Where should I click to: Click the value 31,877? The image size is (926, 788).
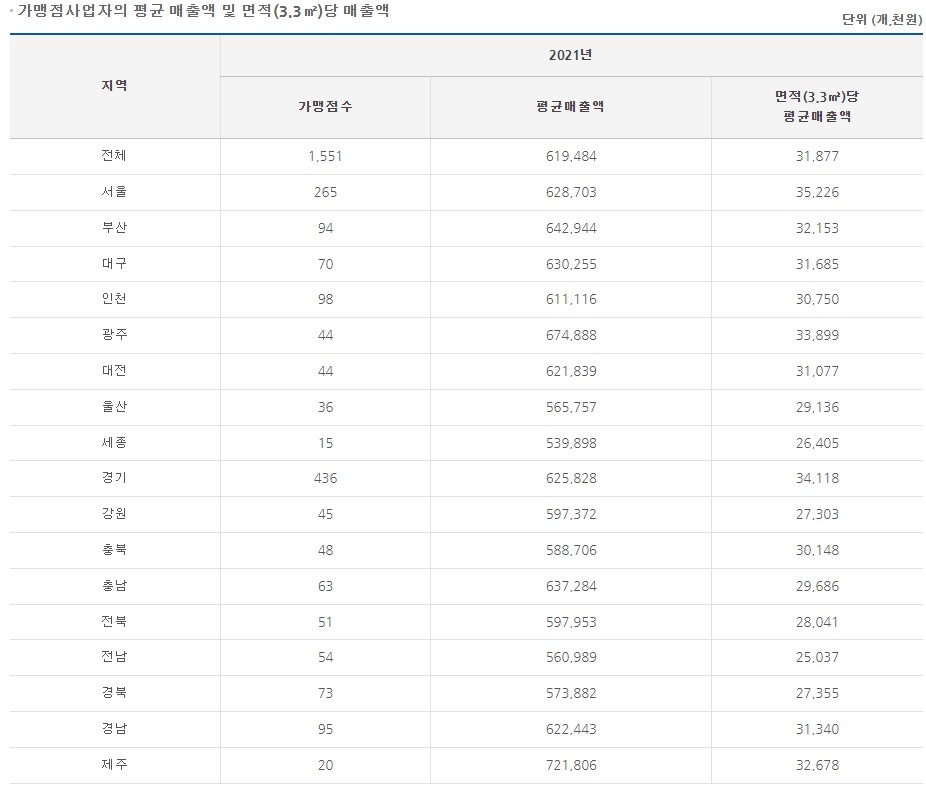(817, 157)
